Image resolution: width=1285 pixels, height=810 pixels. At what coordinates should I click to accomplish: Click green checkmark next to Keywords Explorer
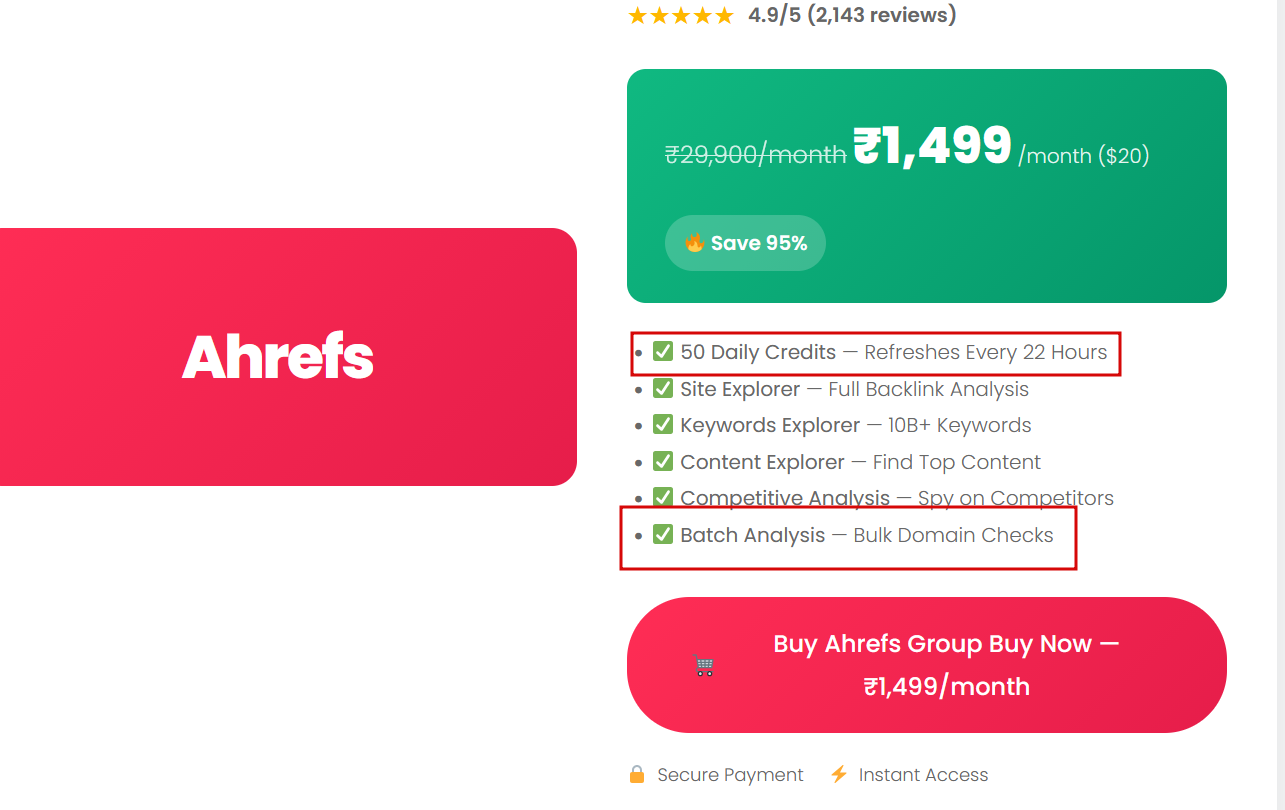pos(663,425)
